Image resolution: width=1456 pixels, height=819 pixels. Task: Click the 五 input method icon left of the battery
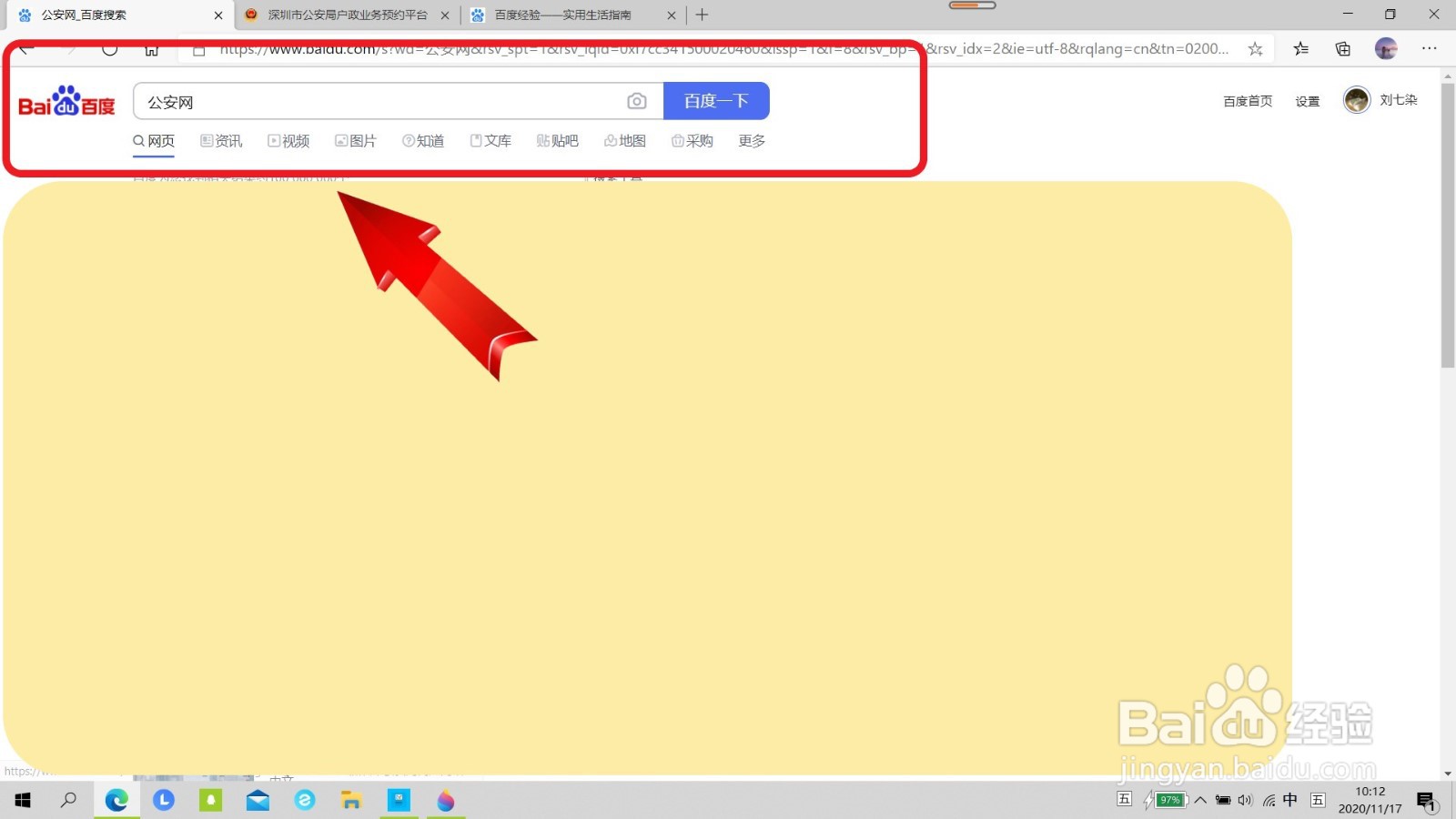[1125, 799]
